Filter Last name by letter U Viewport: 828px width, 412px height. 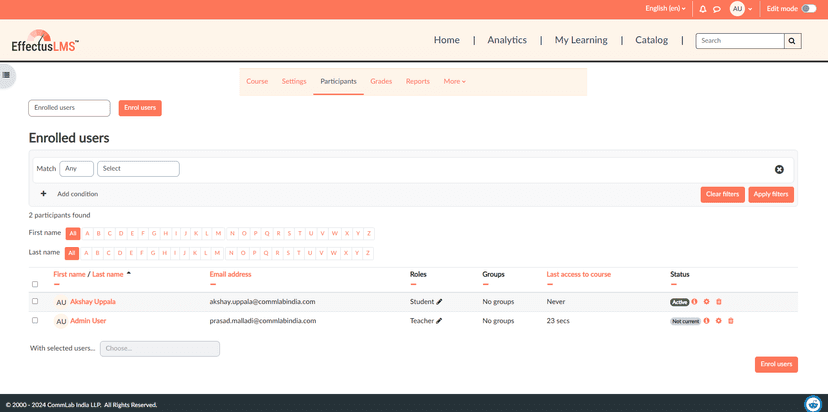pos(311,253)
